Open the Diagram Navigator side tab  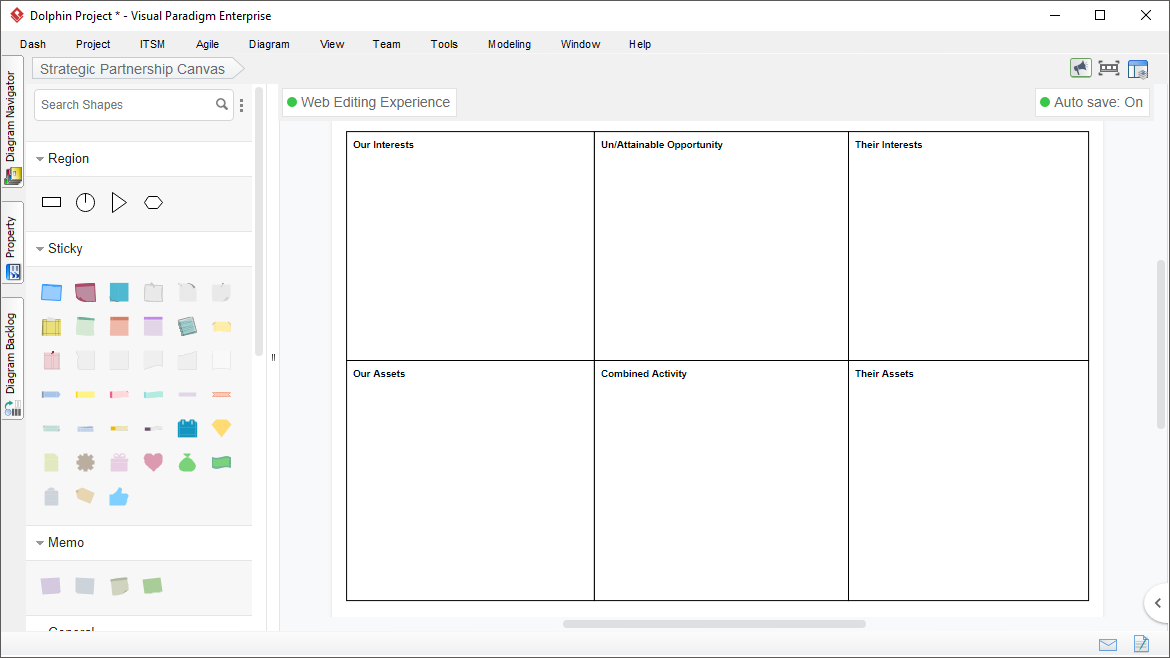12,122
